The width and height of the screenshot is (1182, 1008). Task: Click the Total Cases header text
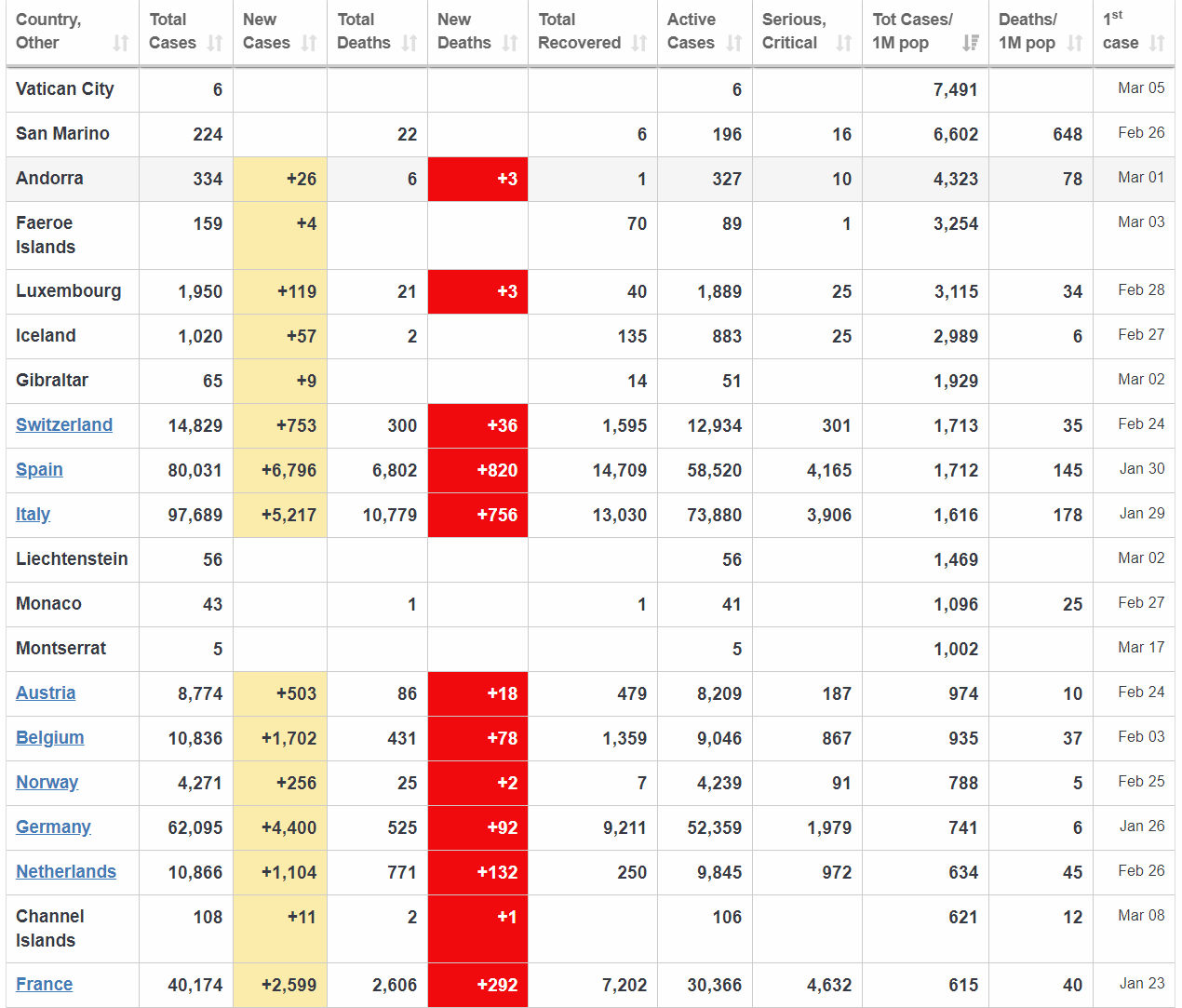tap(172, 31)
